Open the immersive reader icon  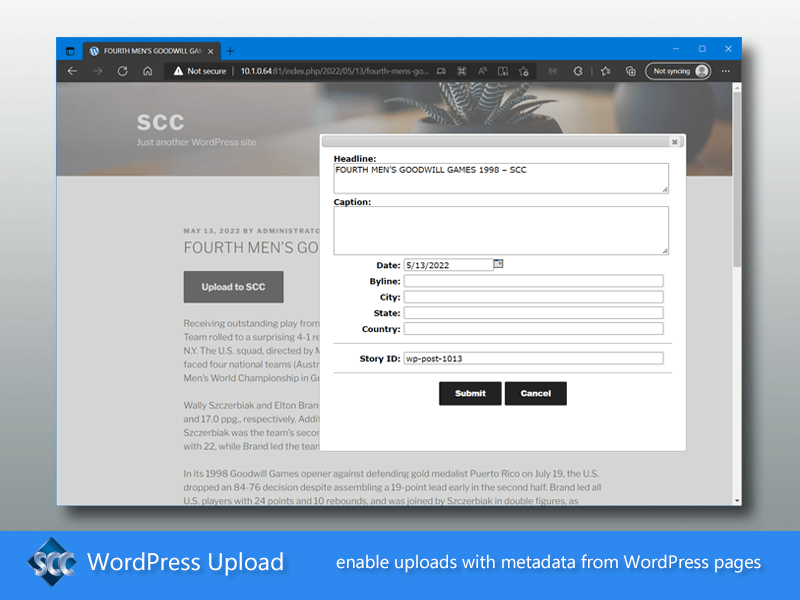503,71
